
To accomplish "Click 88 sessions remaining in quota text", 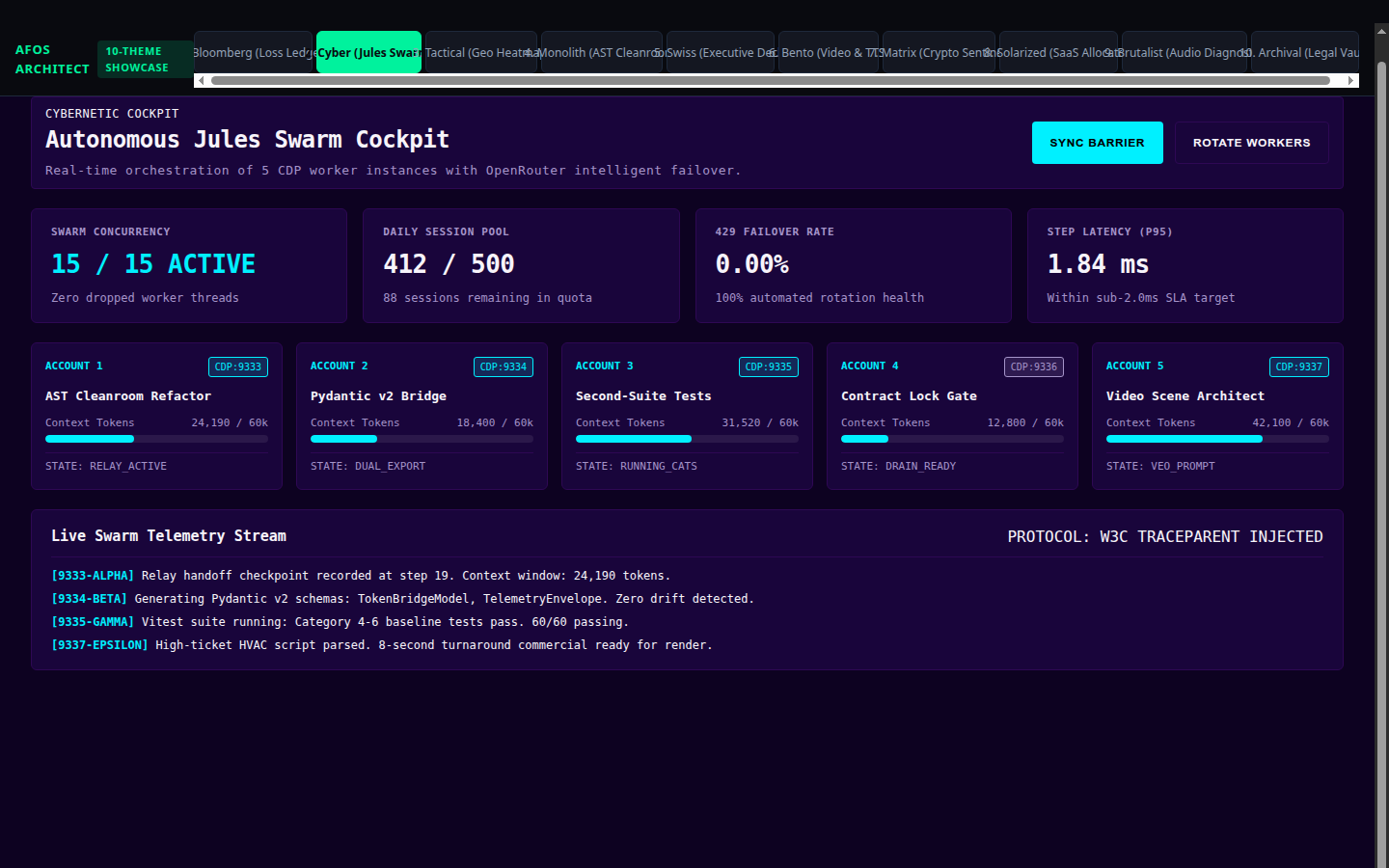I will 487,298.
